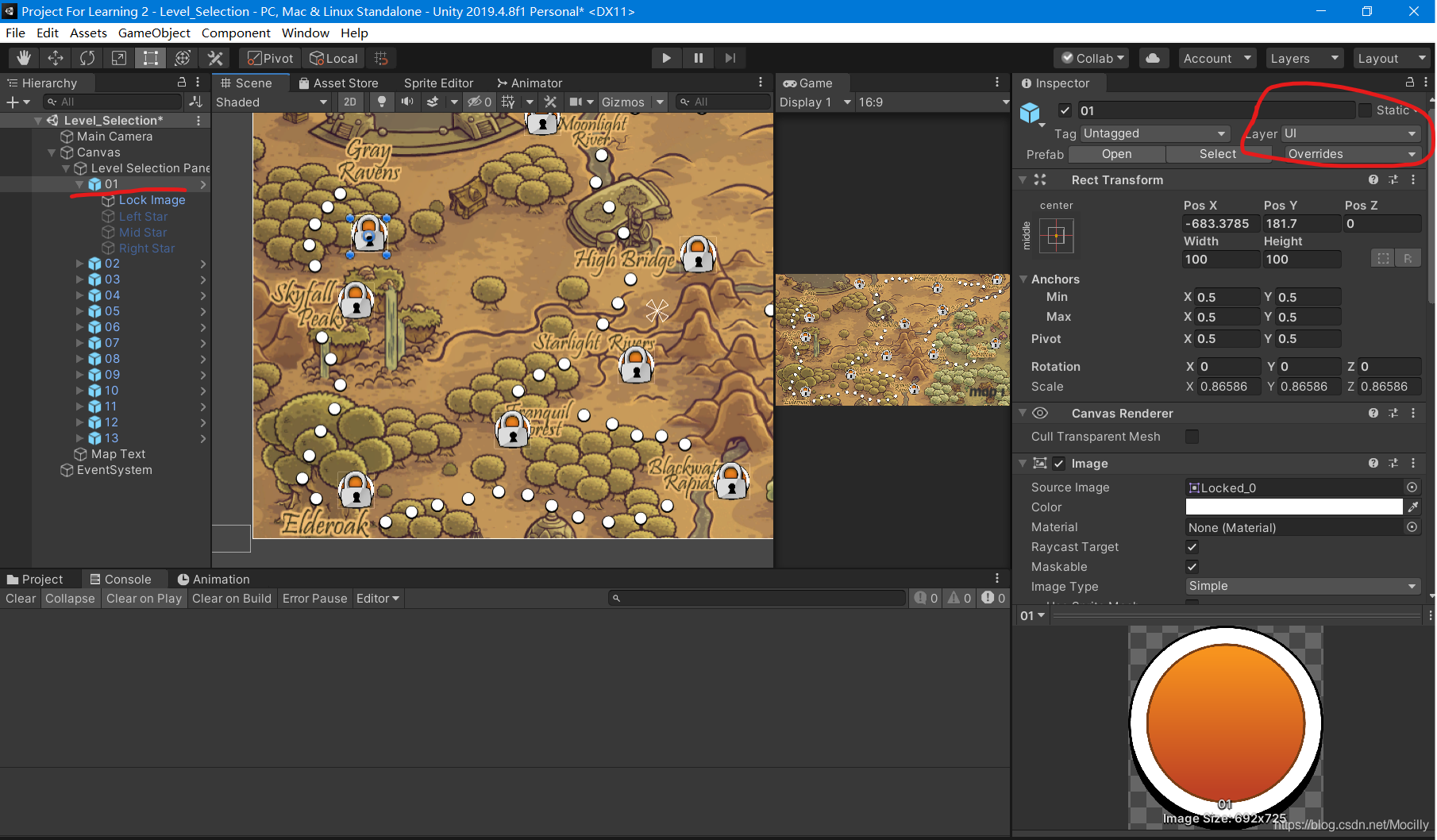The width and height of the screenshot is (1437, 840).
Task: Switch to the Asset Store tab
Action: pos(338,83)
